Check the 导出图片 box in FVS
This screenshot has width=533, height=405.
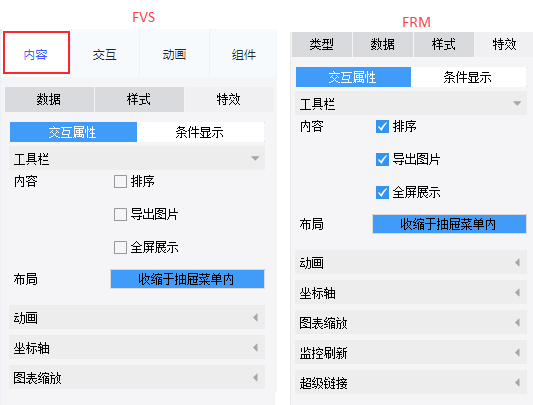click(x=120, y=215)
